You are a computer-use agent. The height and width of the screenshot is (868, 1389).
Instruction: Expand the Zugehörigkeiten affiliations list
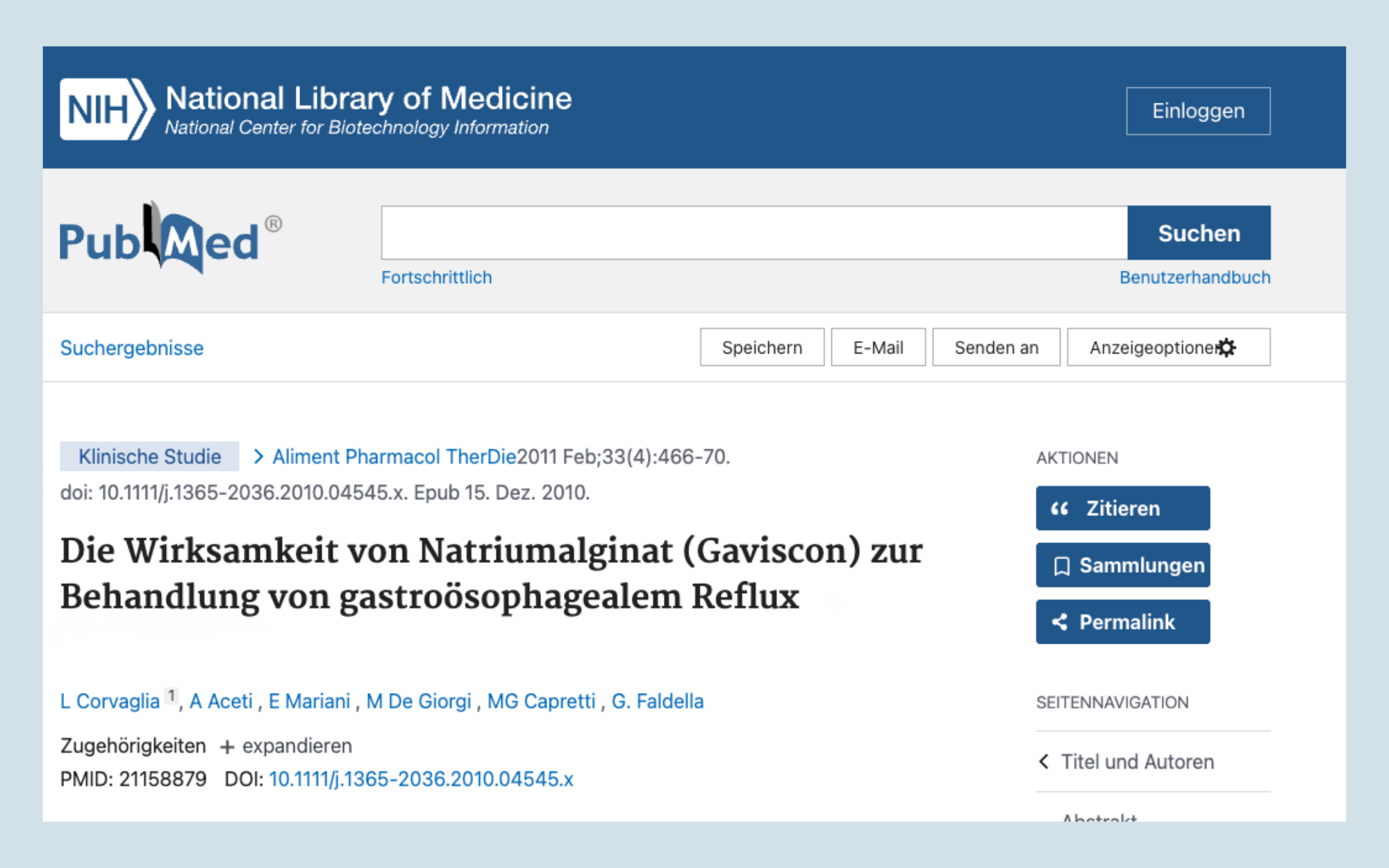click(297, 746)
